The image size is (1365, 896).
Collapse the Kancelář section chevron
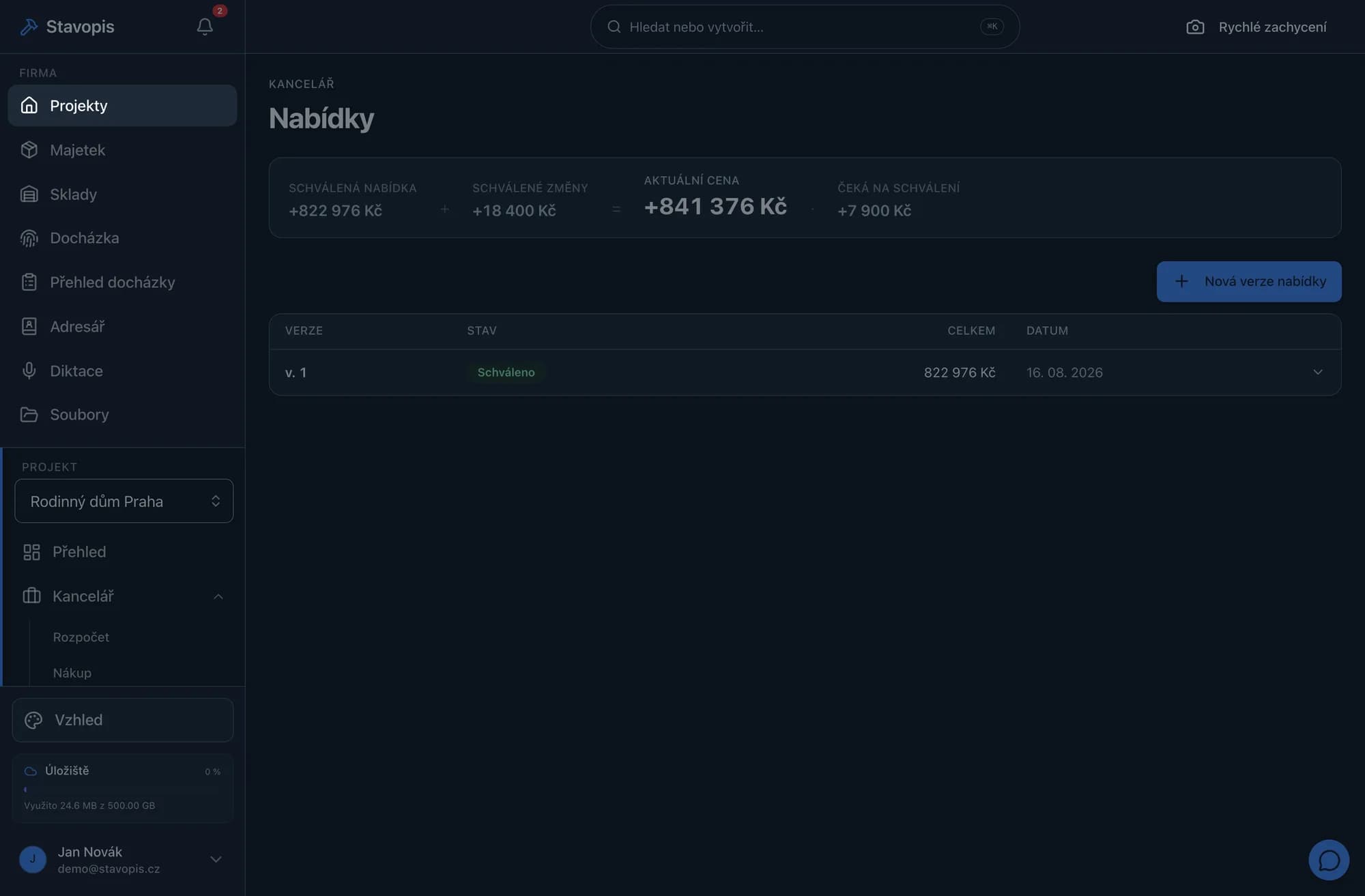(x=218, y=596)
